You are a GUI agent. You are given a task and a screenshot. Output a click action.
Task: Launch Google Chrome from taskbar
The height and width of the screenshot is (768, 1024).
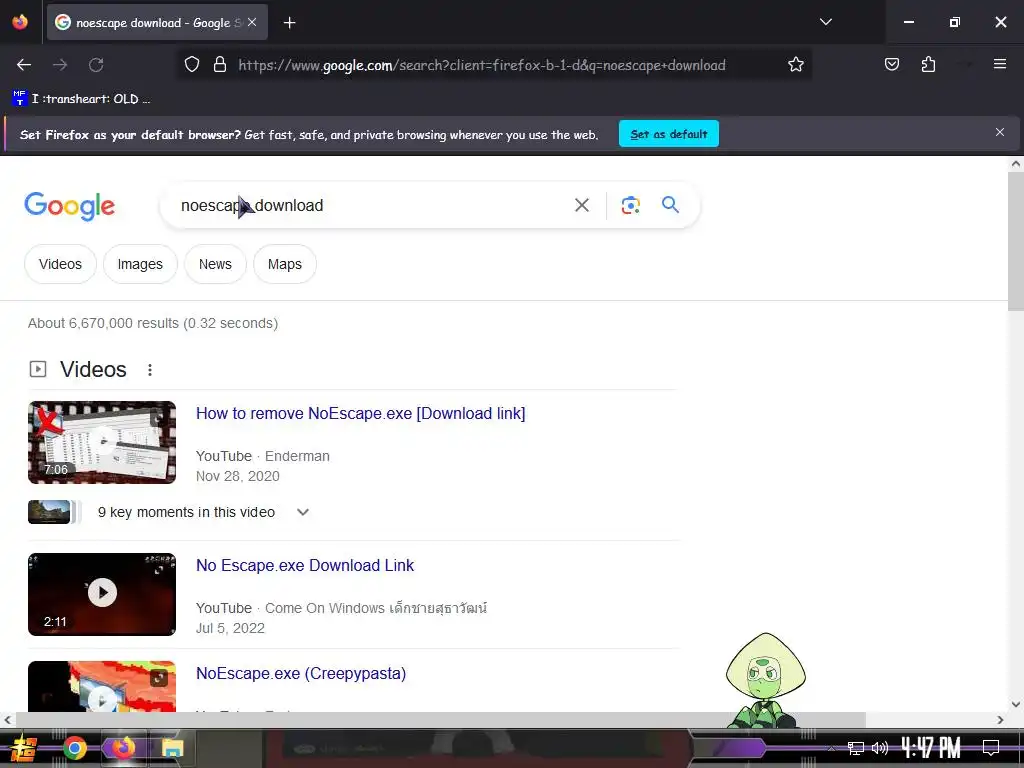click(x=74, y=748)
